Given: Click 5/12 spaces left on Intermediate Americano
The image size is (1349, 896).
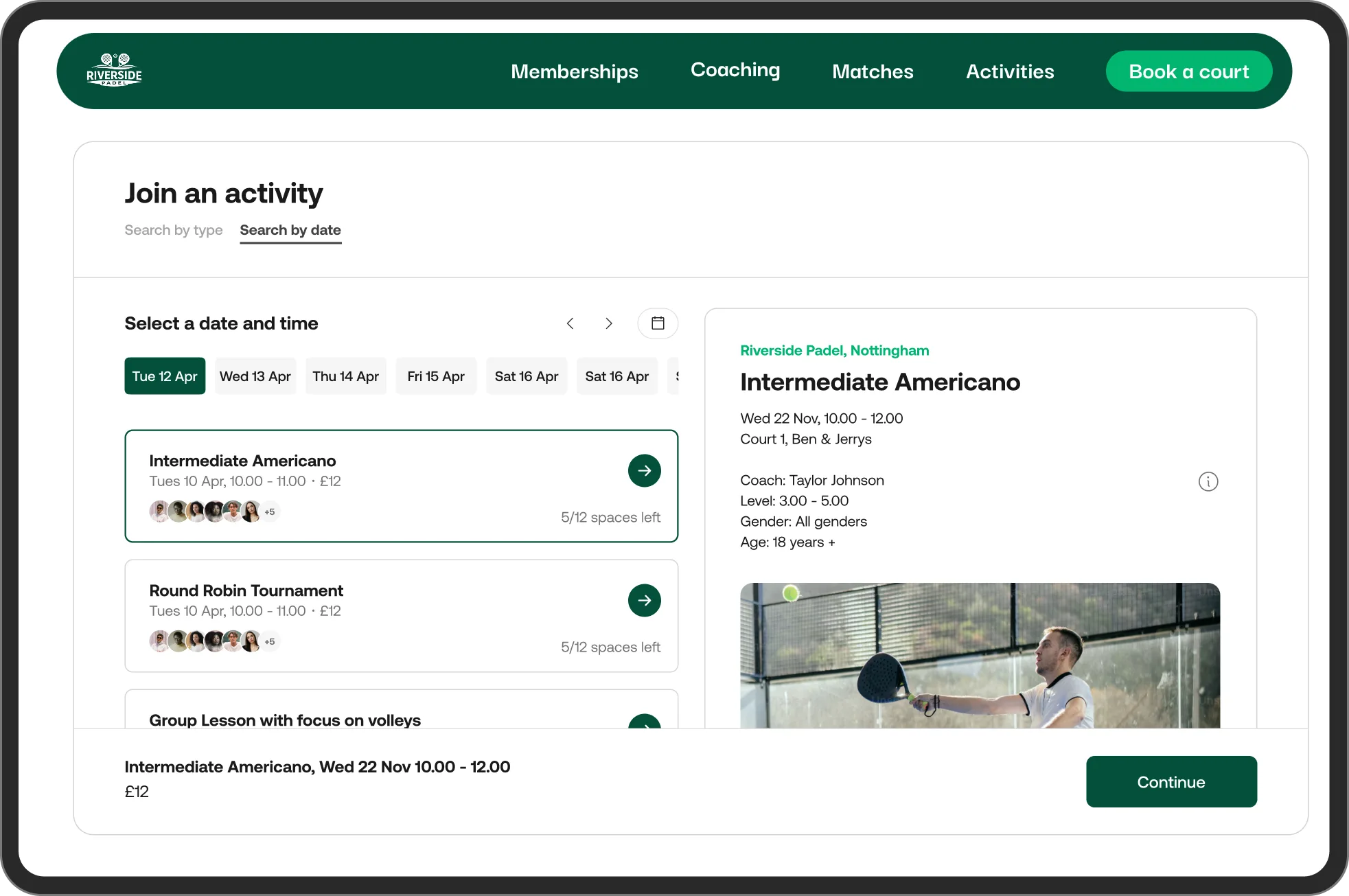Looking at the screenshot, I should click(x=610, y=517).
